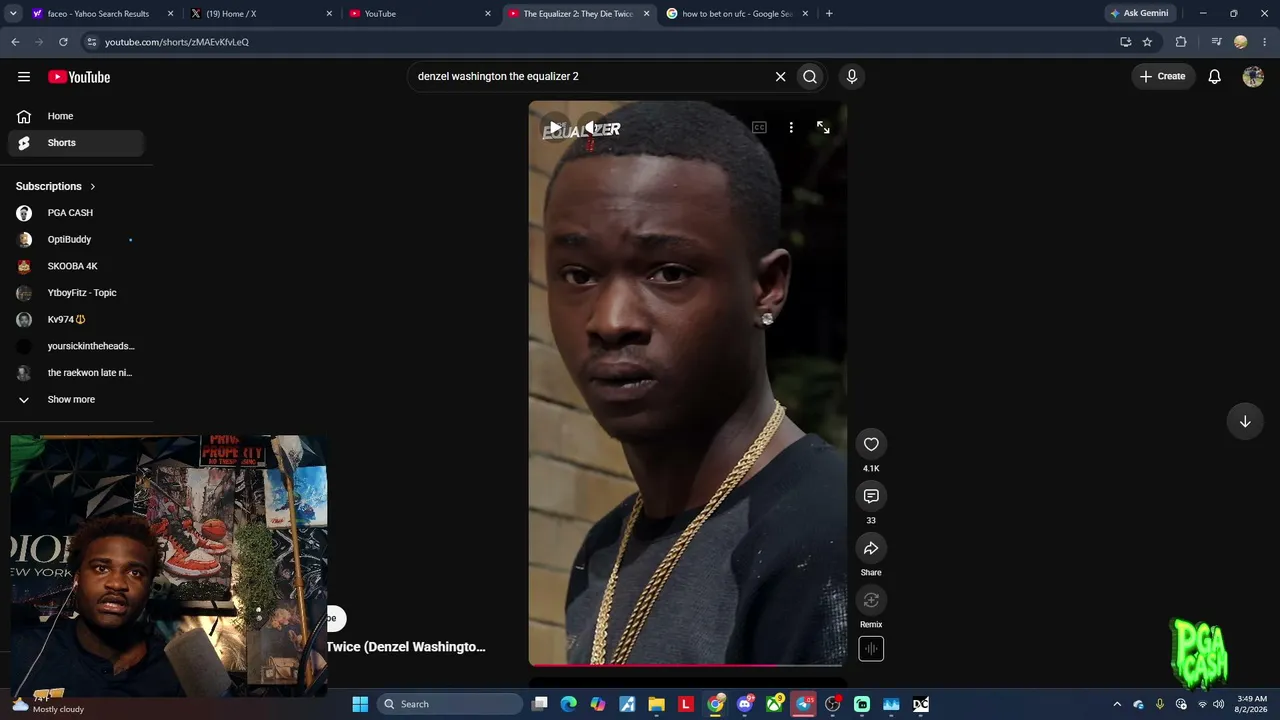Click Ask Gemini in Chrome
This screenshot has width=1280, height=720.
pos(1138,14)
